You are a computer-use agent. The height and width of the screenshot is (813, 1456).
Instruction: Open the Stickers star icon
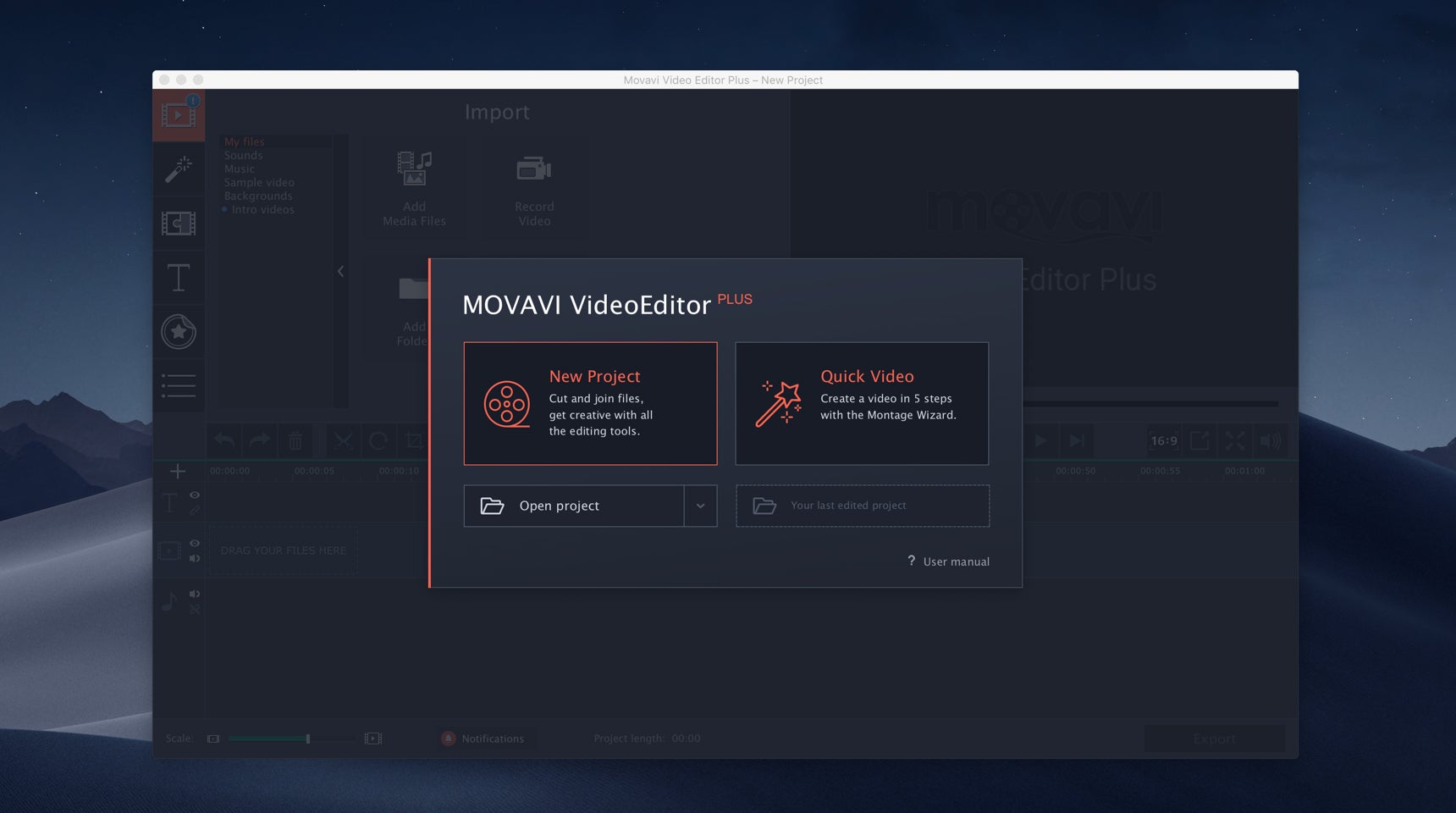[x=179, y=332]
